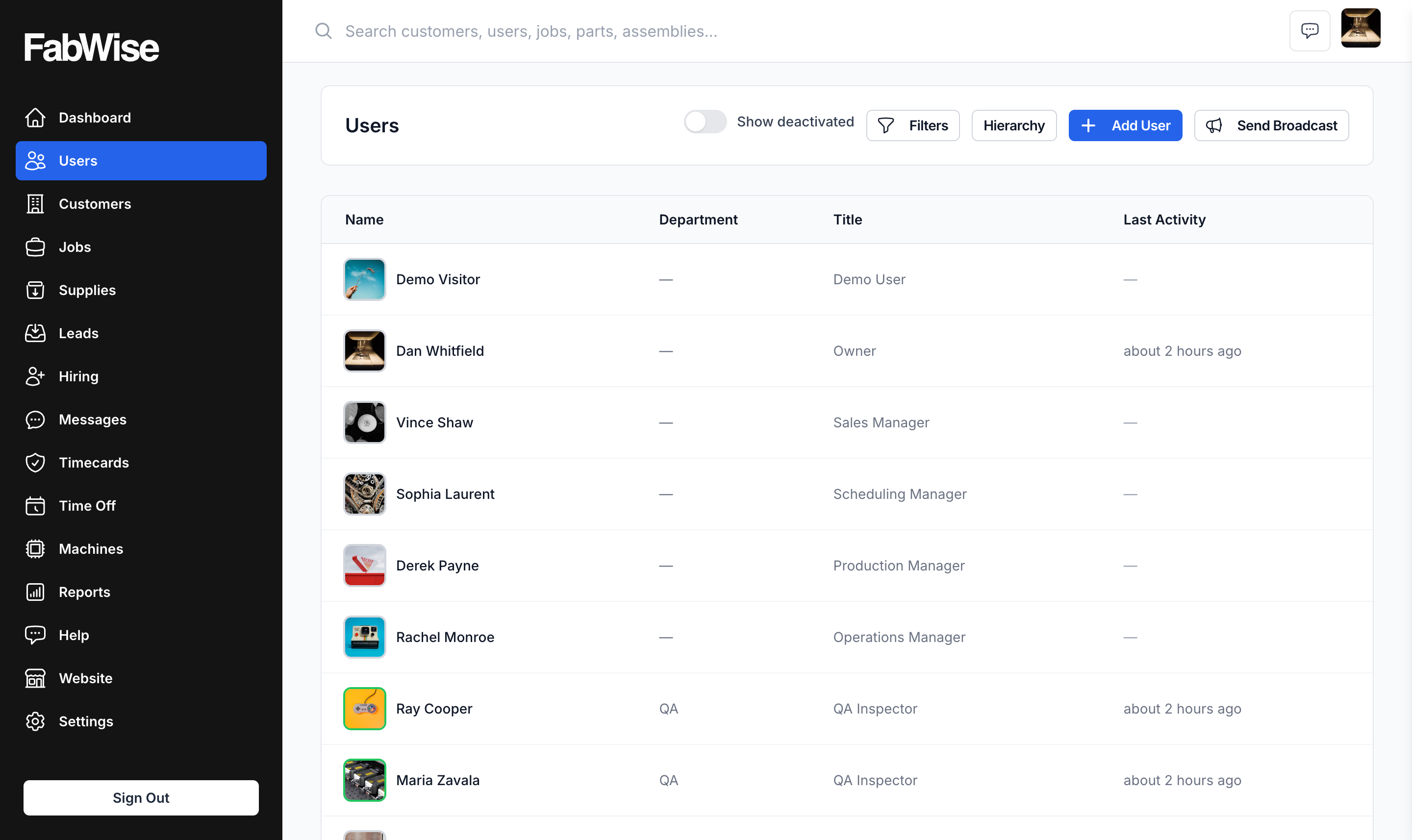This screenshot has width=1412, height=840.
Task: Open the Machines page
Action: (x=141, y=549)
